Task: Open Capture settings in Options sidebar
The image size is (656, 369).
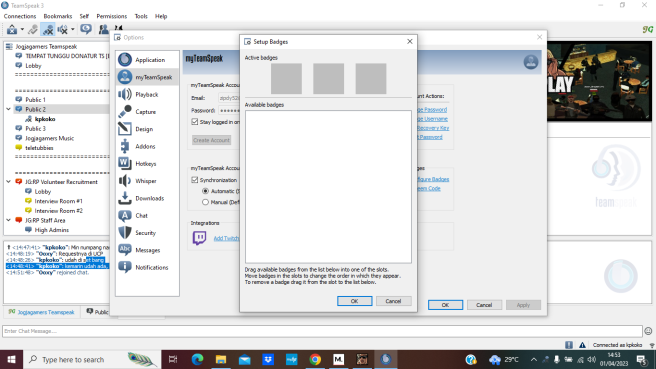Action: point(147,112)
